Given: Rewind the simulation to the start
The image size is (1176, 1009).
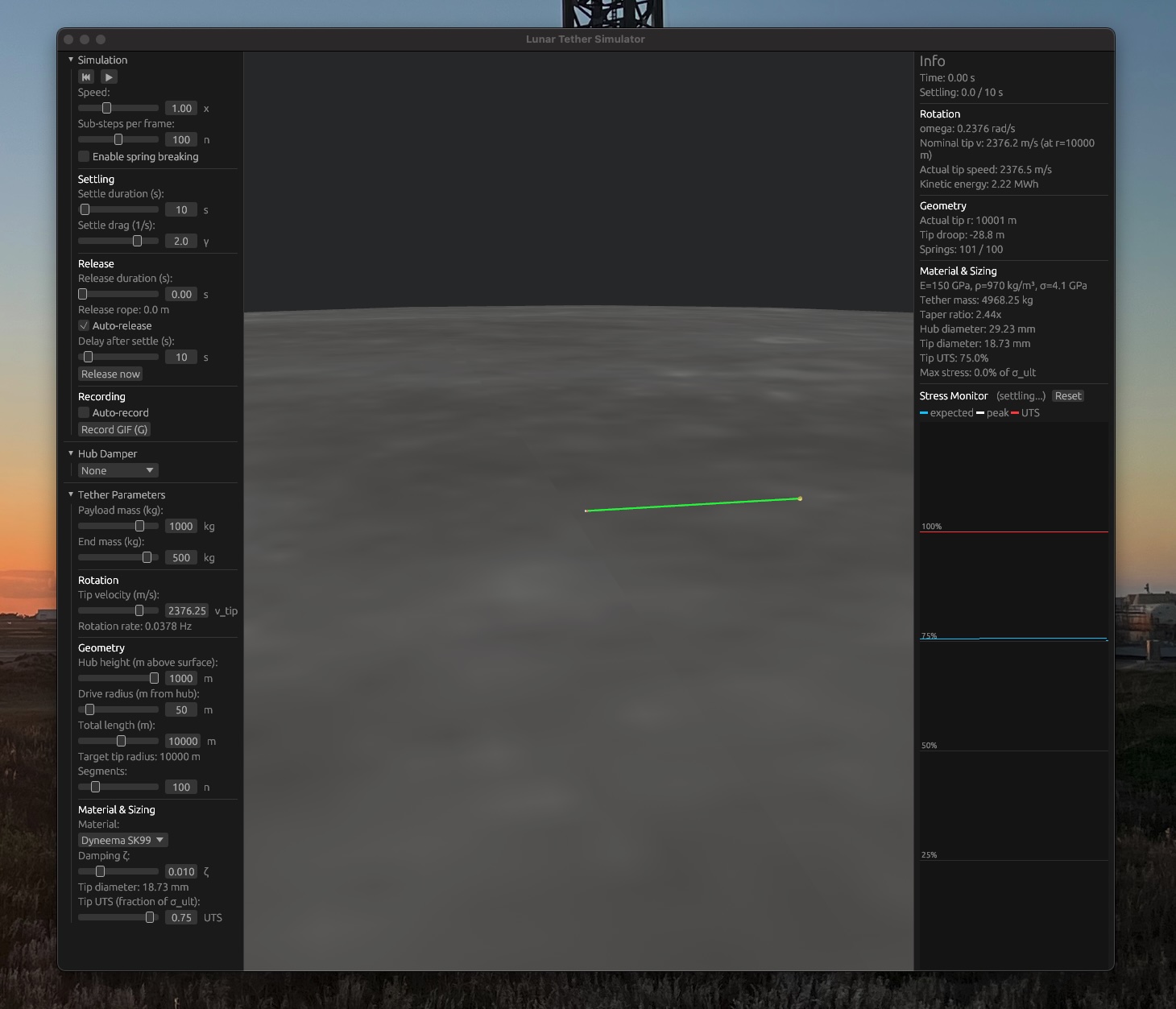Looking at the screenshot, I should 85,77.
